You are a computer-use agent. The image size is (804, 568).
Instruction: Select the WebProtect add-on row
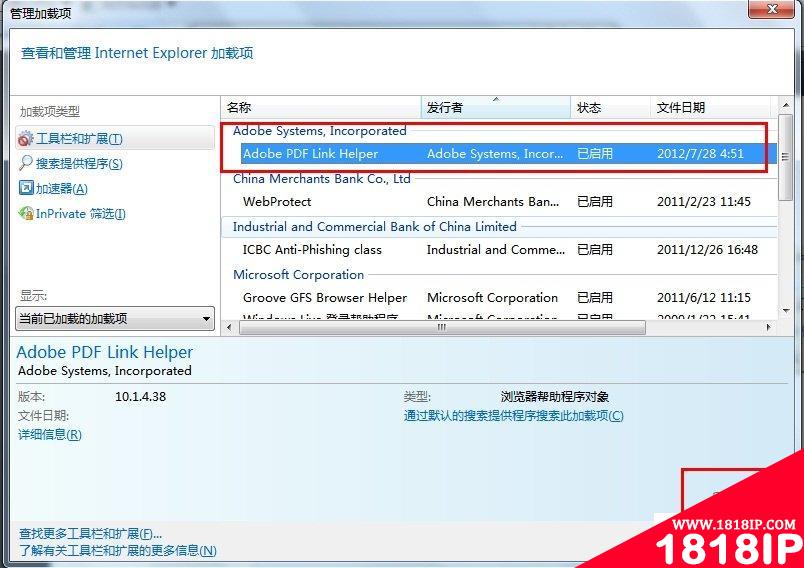(x=500, y=201)
